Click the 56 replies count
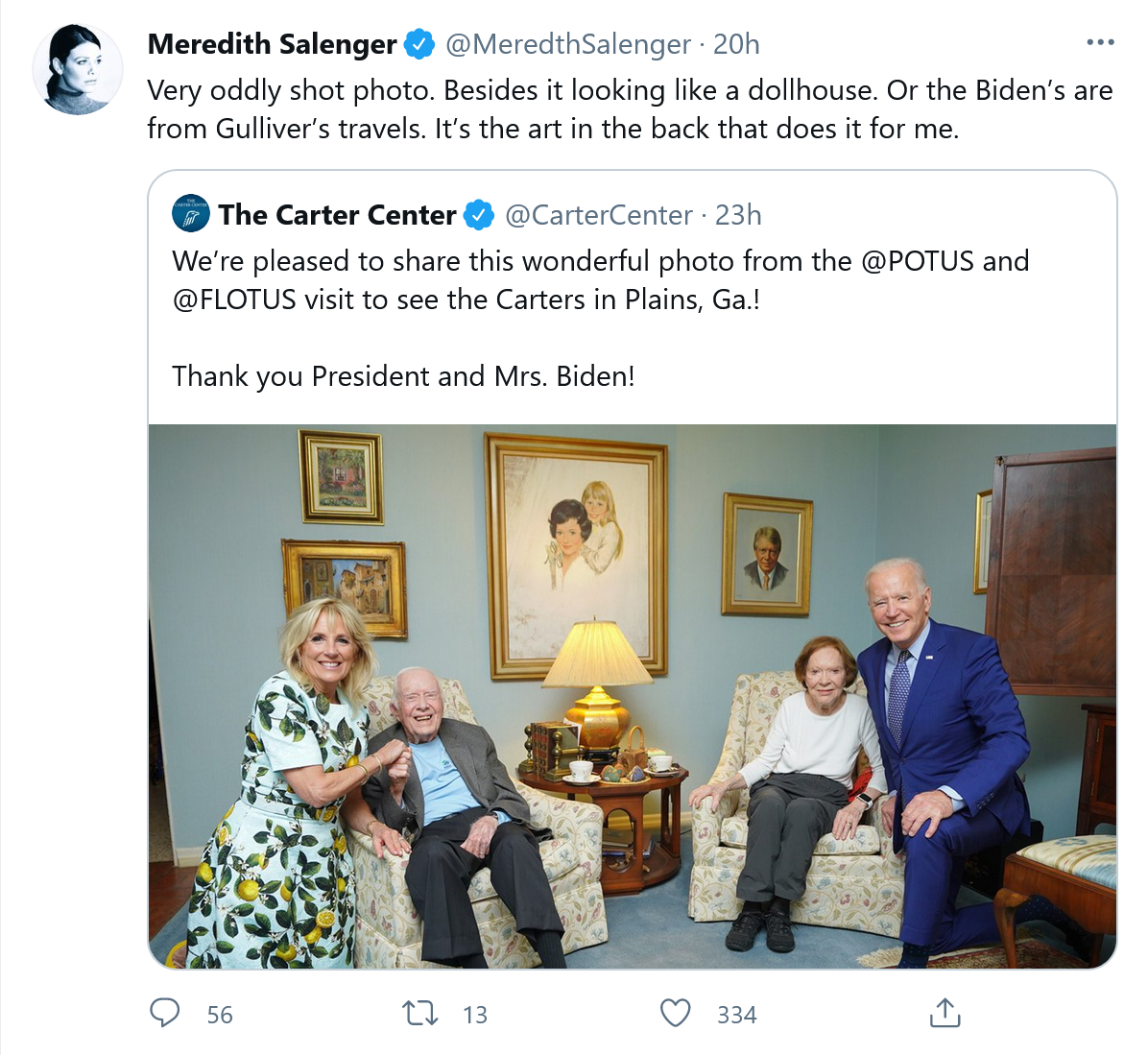This screenshot has height=1055, width=1148. pos(220,1015)
